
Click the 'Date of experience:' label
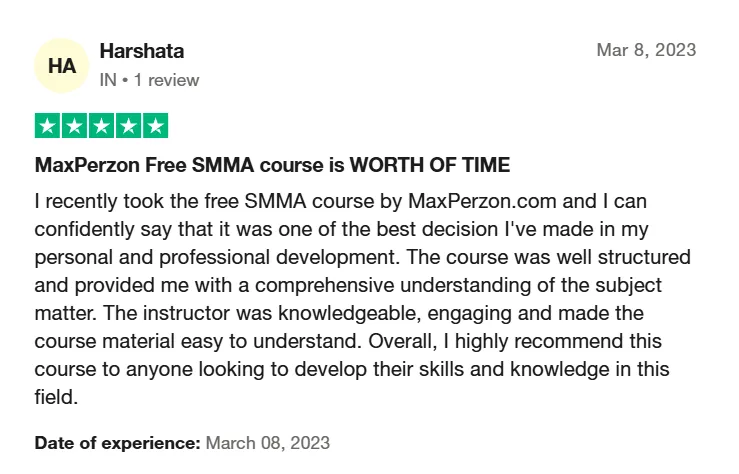(118, 443)
